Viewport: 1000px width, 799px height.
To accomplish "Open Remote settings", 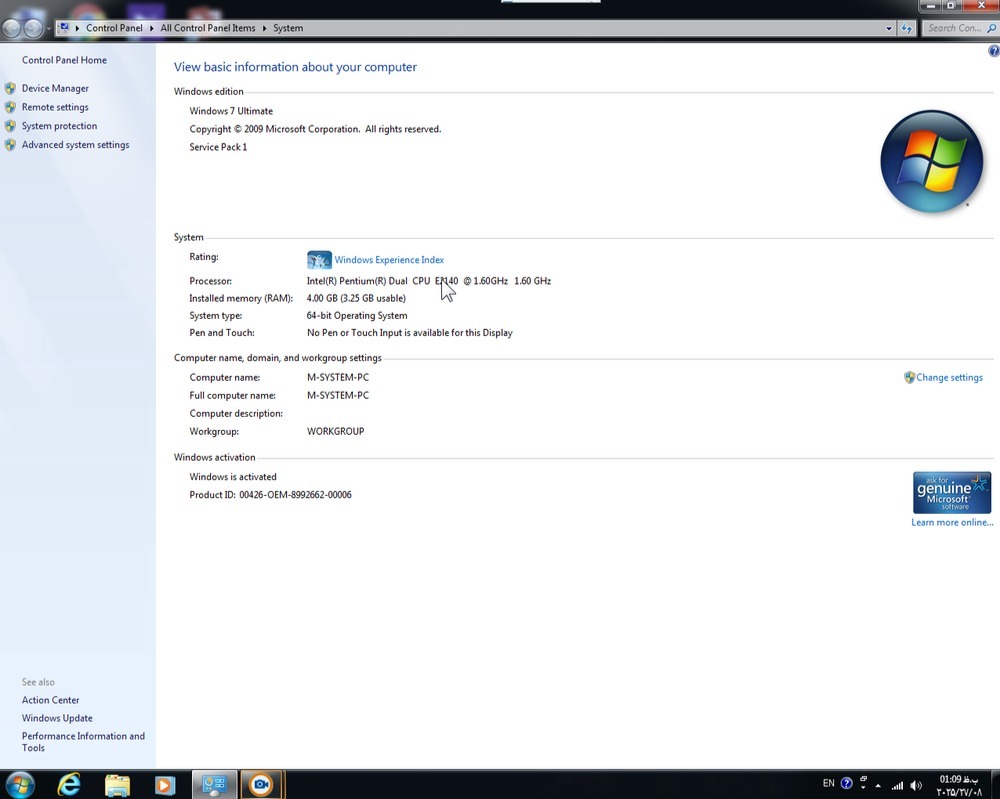I will tap(55, 107).
